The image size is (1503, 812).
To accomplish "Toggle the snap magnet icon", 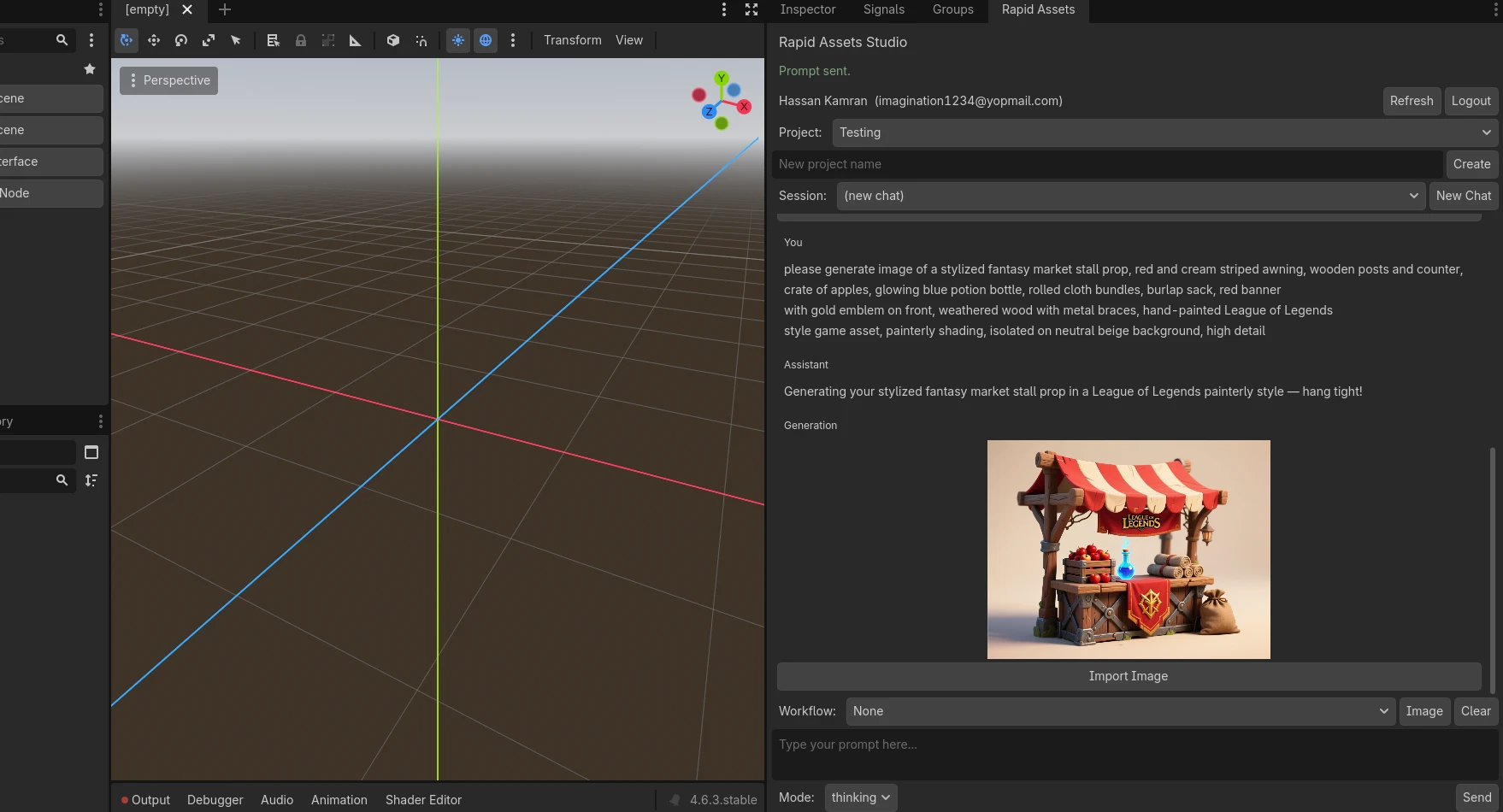I will click(x=421, y=40).
